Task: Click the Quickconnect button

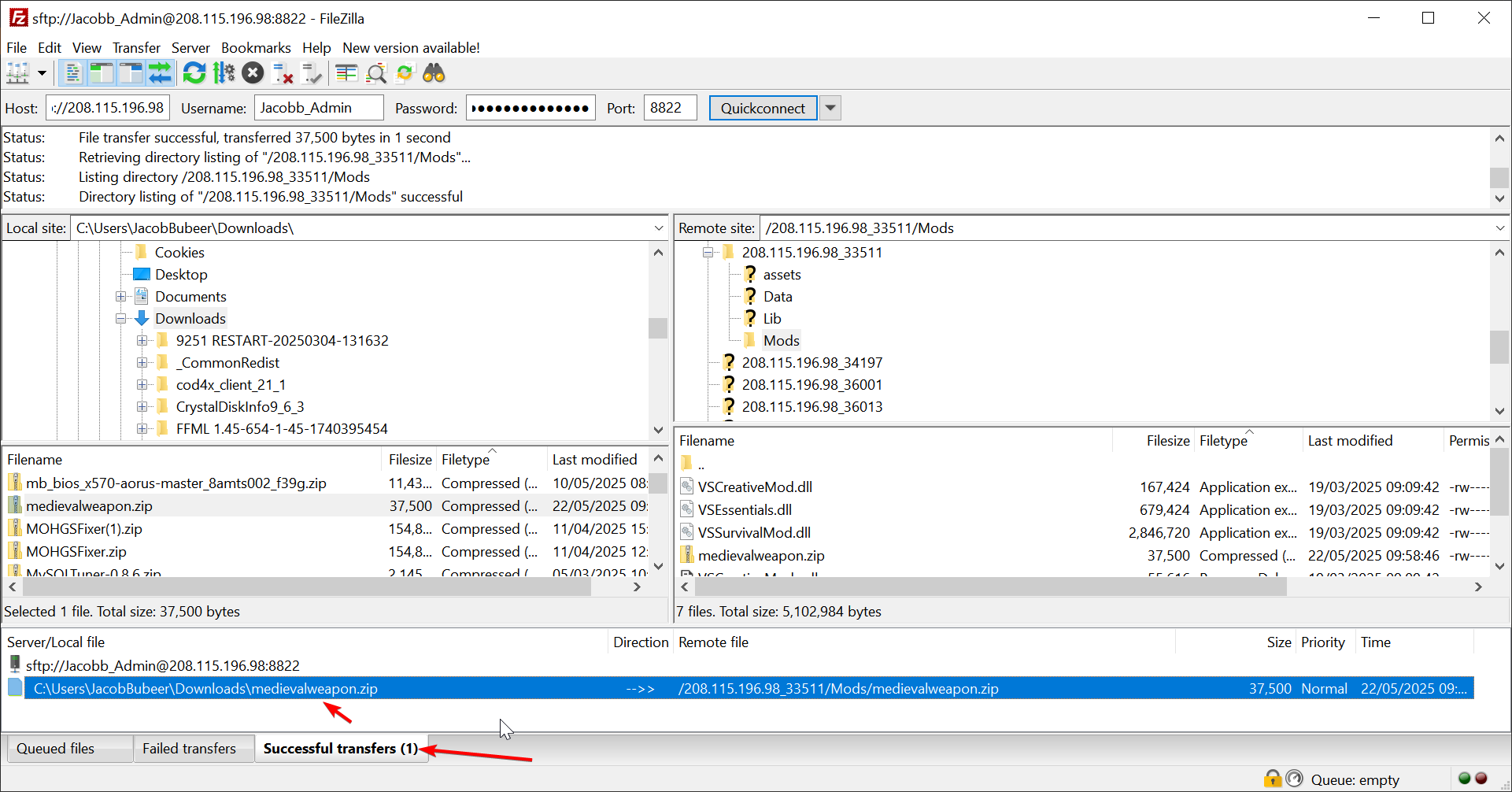Action: (763, 108)
